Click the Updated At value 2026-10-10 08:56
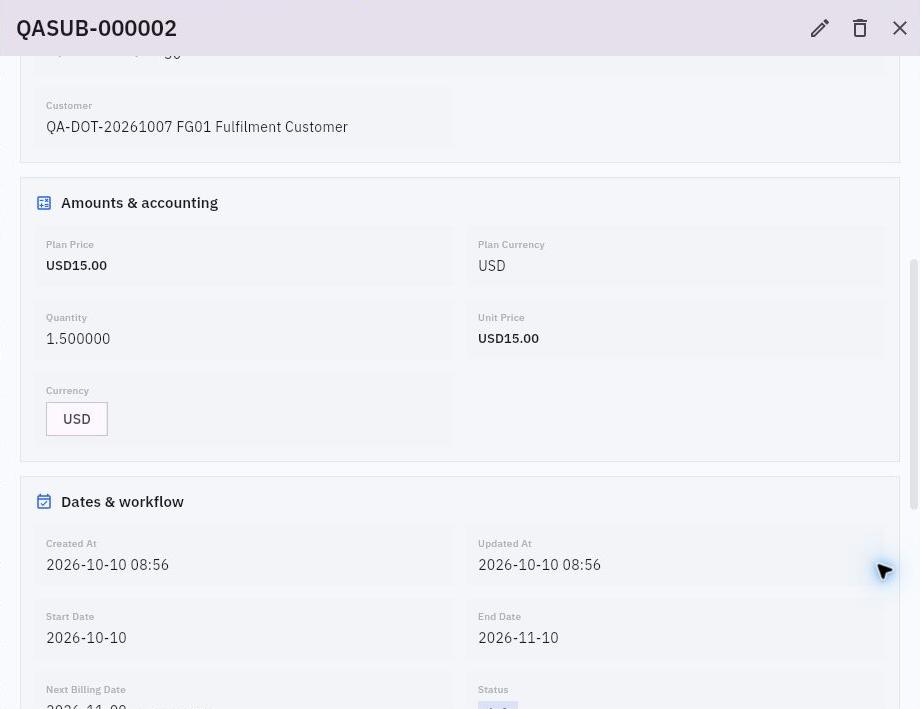The width and height of the screenshot is (920, 709). (539, 565)
